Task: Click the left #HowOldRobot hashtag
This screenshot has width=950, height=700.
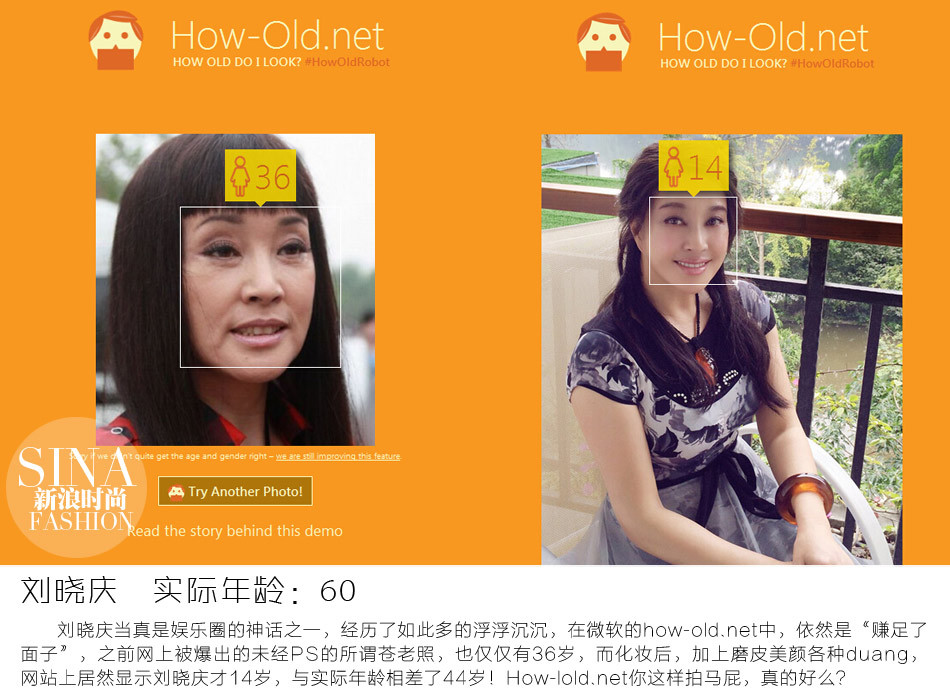Action: (347, 62)
